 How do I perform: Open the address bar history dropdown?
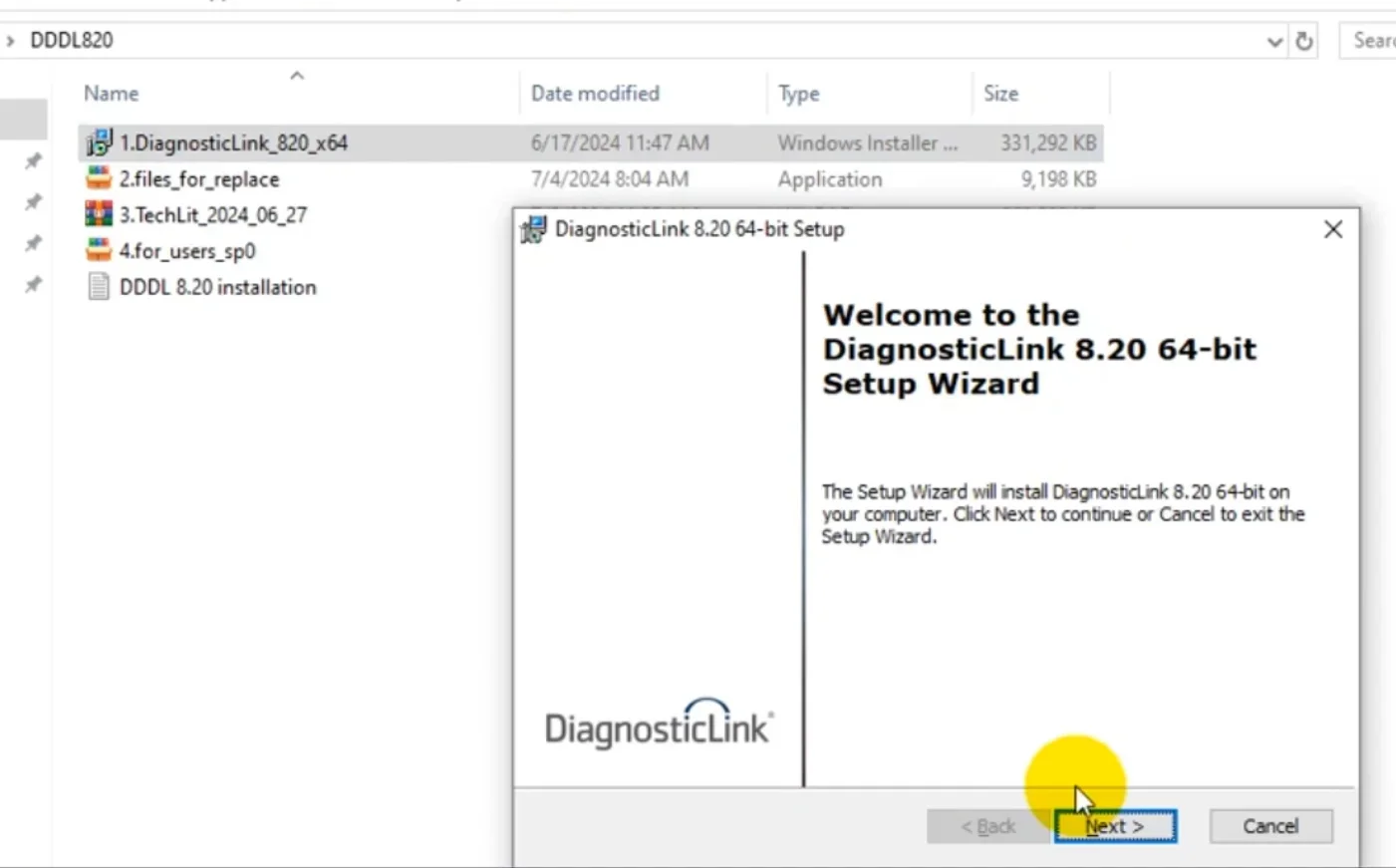(1274, 41)
